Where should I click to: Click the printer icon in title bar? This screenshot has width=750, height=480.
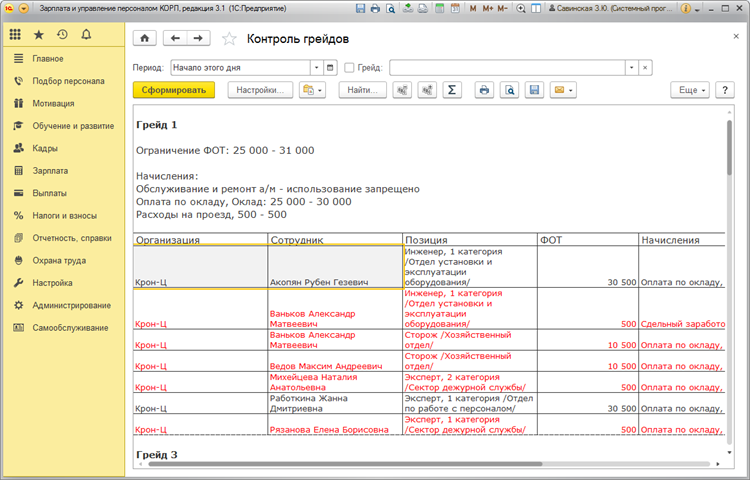375,8
